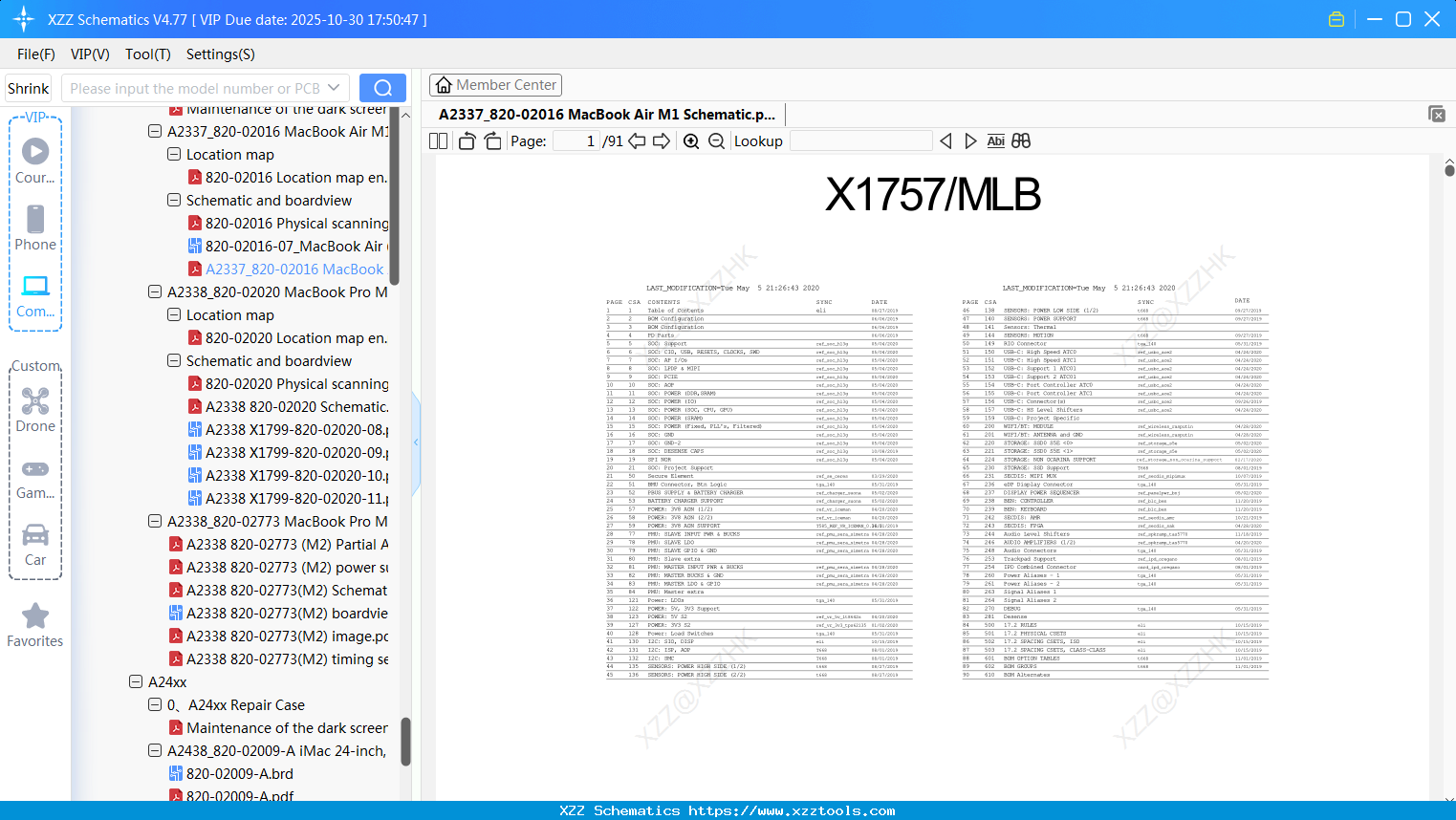Click the yellow icon in the title bar
1456x820 pixels.
click(x=1336, y=19)
